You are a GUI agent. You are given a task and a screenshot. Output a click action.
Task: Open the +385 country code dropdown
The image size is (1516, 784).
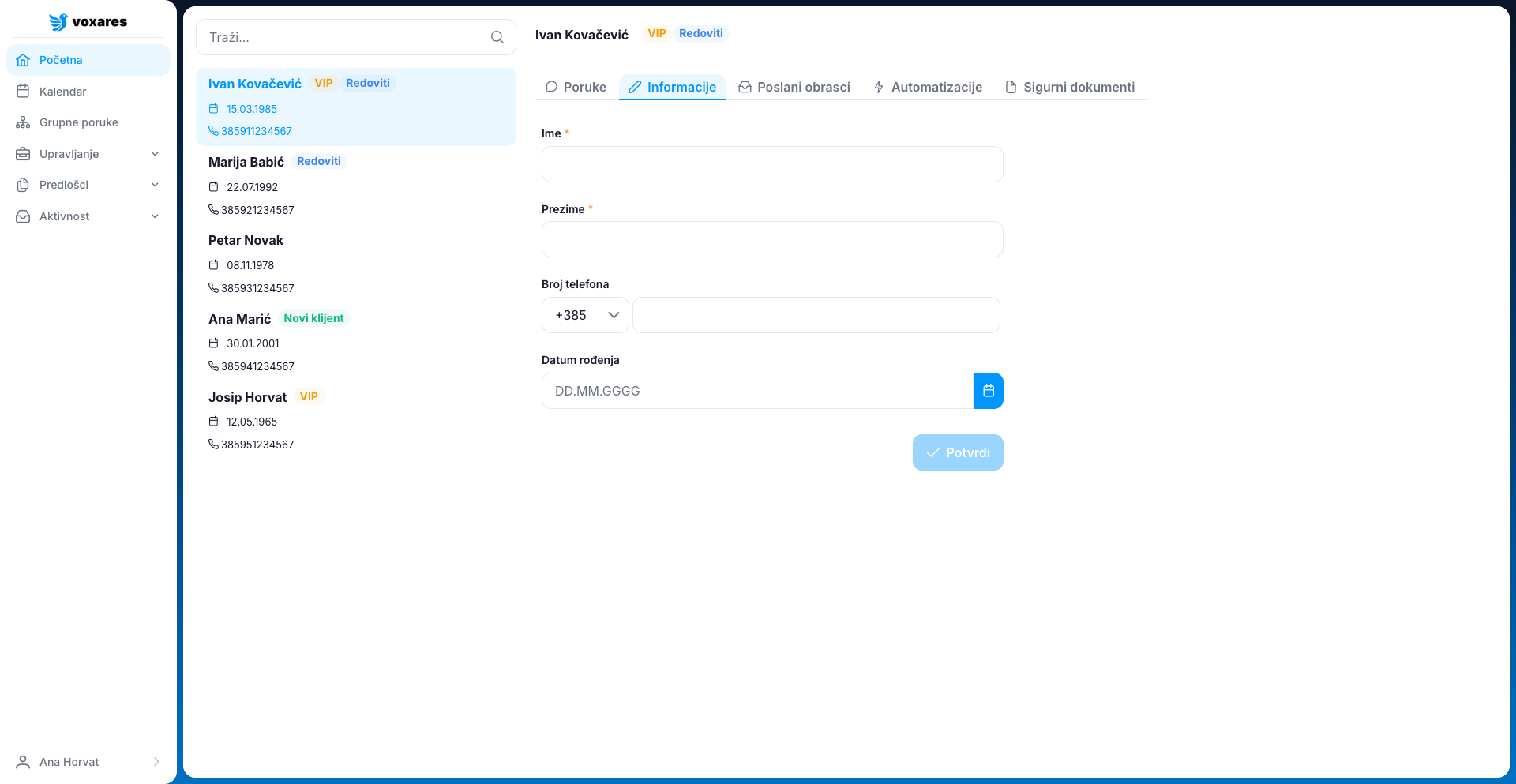pos(585,315)
